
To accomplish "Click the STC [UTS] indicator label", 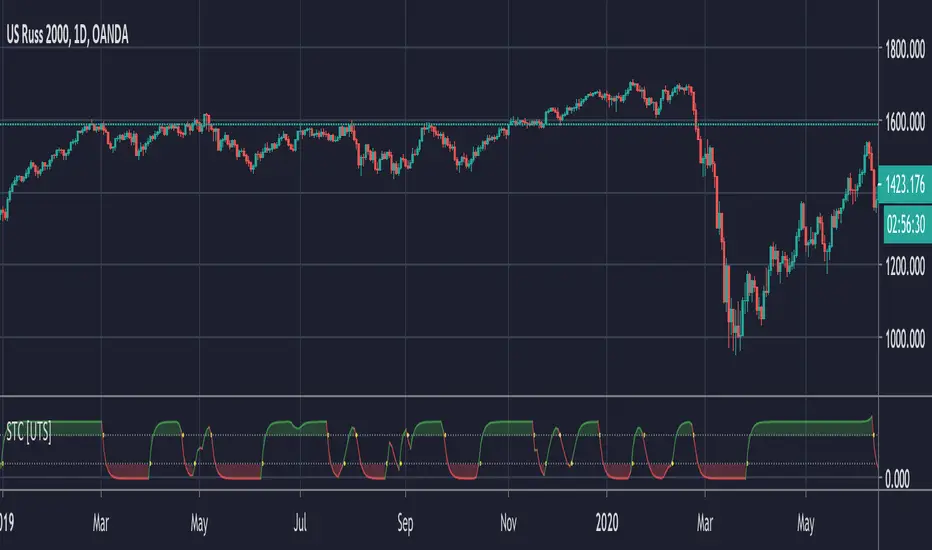I will click(x=28, y=430).
